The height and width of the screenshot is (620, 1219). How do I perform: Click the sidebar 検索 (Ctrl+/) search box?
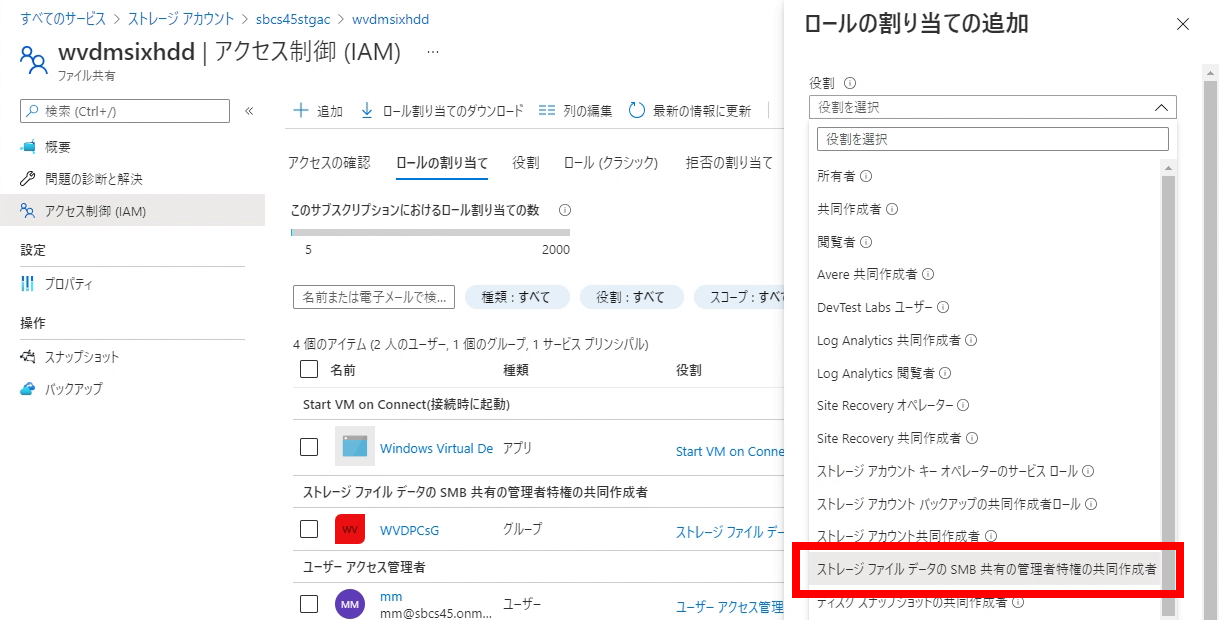tap(125, 111)
